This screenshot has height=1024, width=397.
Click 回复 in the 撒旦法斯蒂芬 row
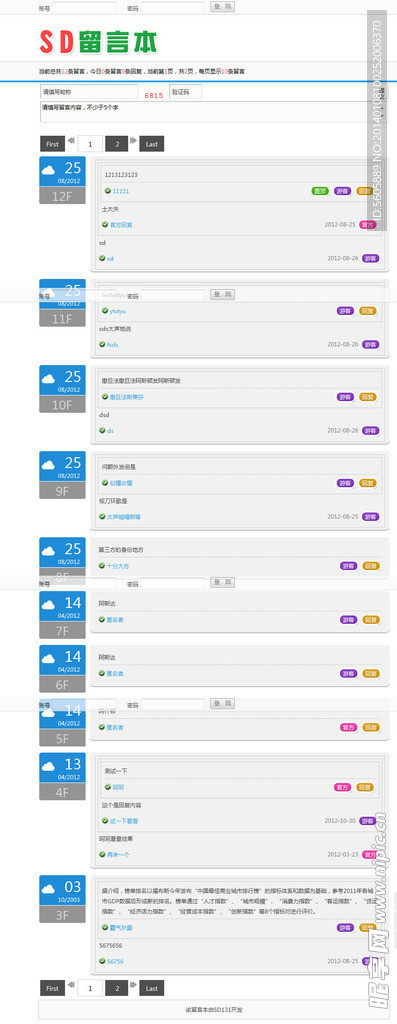coord(368,397)
